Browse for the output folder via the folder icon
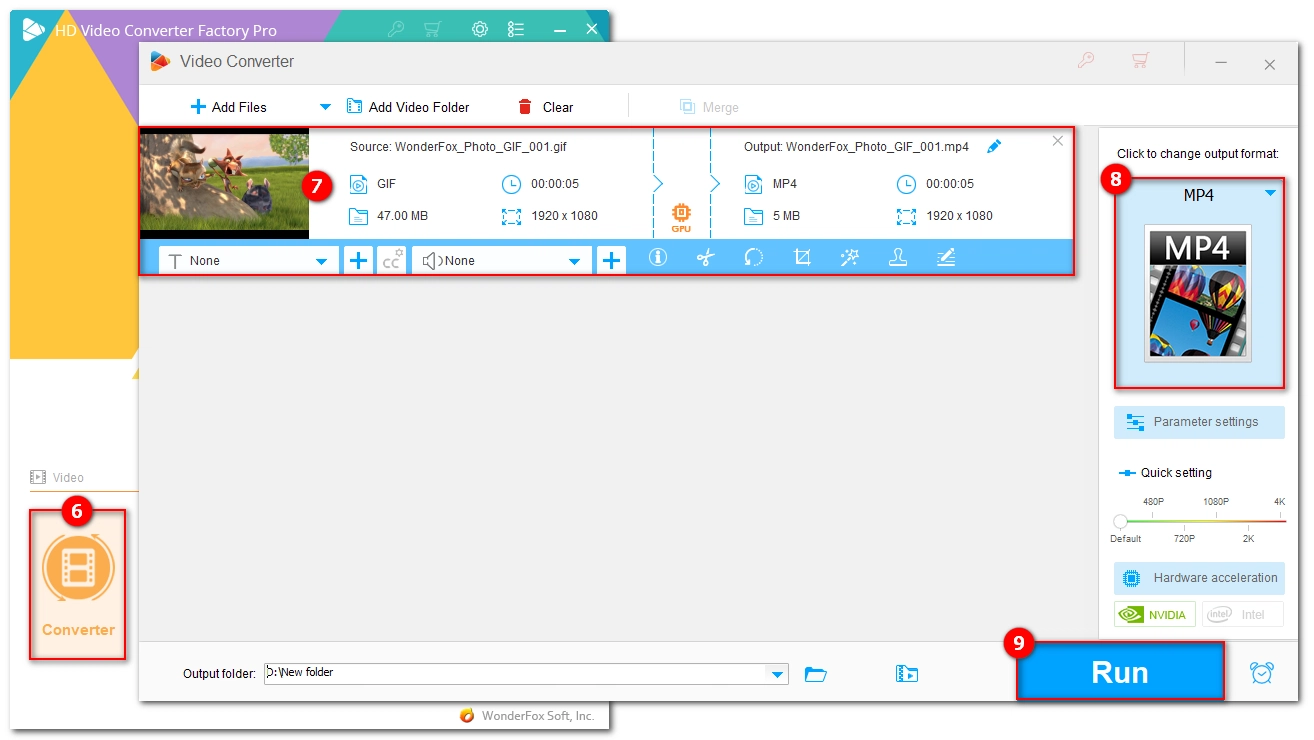The width and height of the screenshot is (1314, 740). [x=816, y=674]
